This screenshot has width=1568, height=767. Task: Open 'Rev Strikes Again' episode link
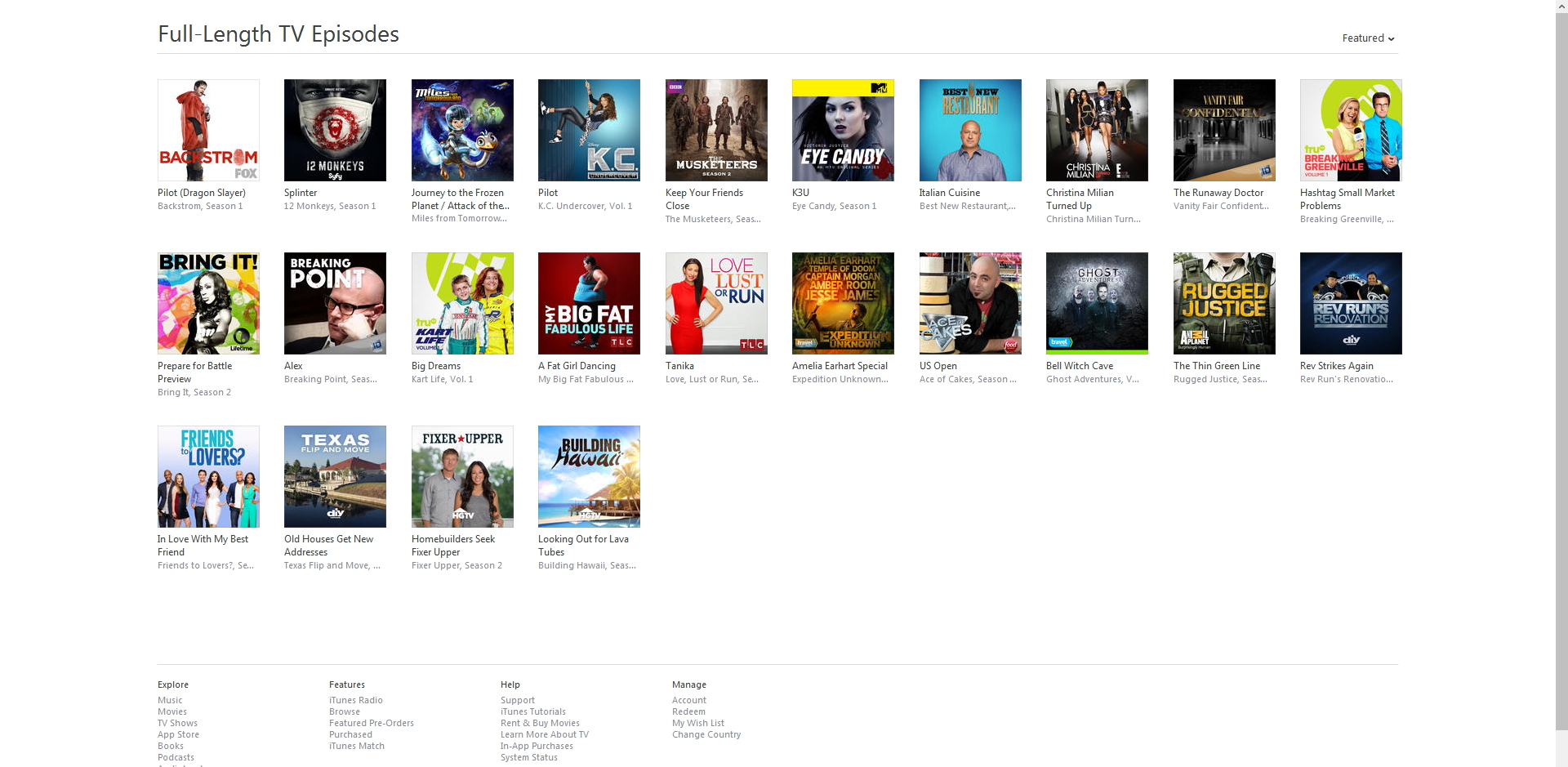1336,366
